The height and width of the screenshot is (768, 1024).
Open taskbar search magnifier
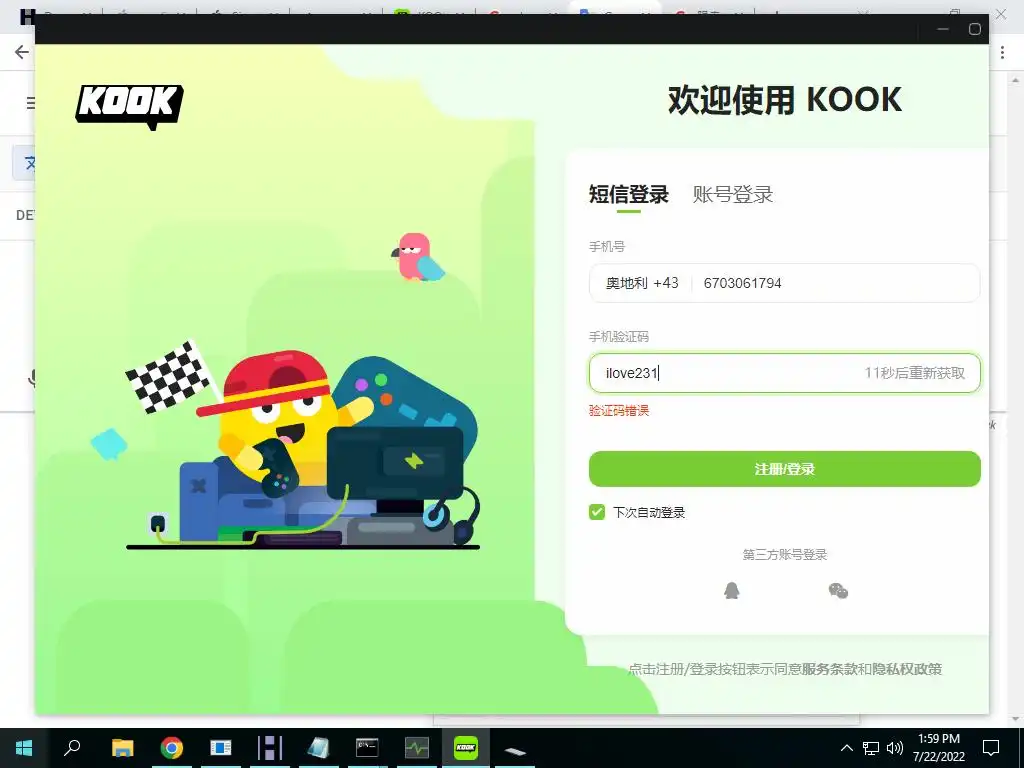tap(72, 748)
